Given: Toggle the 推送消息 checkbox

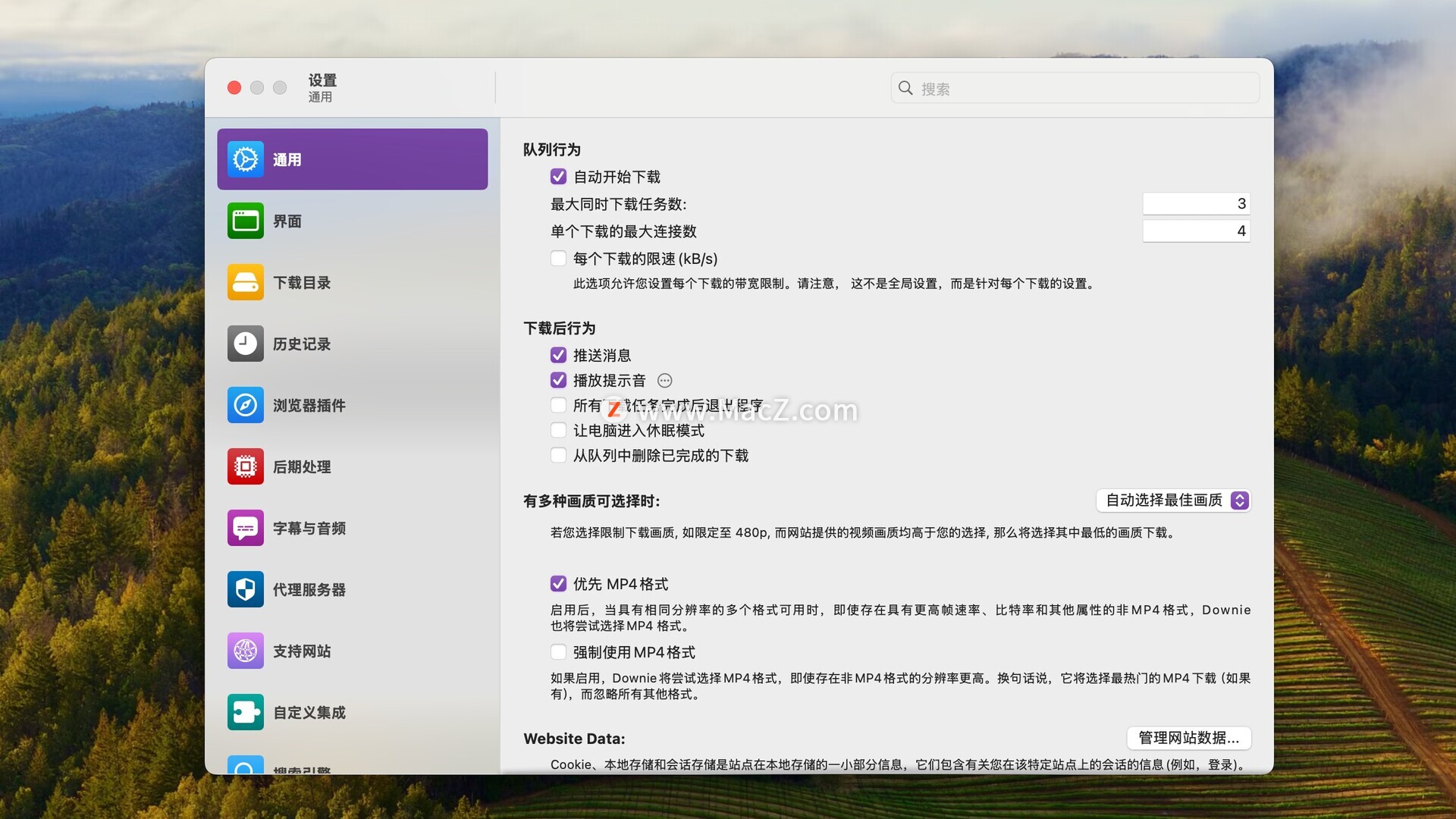Looking at the screenshot, I should coord(558,355).
